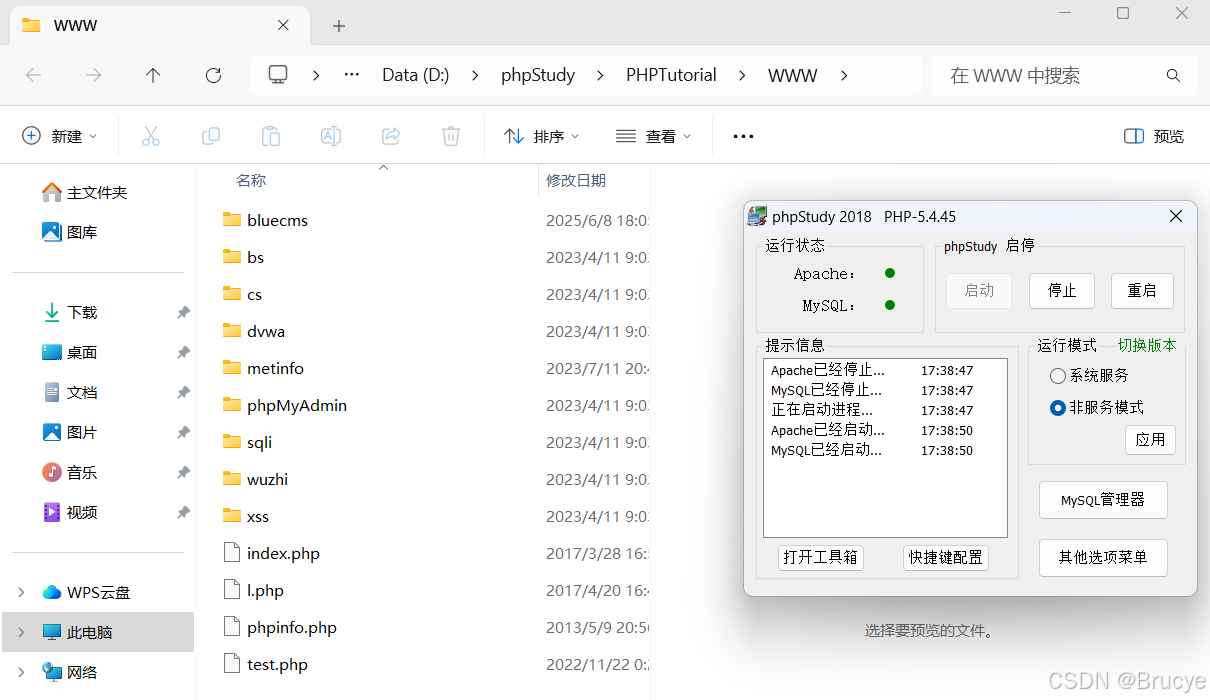The height and width of the screenshot is (700, 1210).
Task: Unpin 视频 using its pin icon
Action: click(x=183, y=512)
